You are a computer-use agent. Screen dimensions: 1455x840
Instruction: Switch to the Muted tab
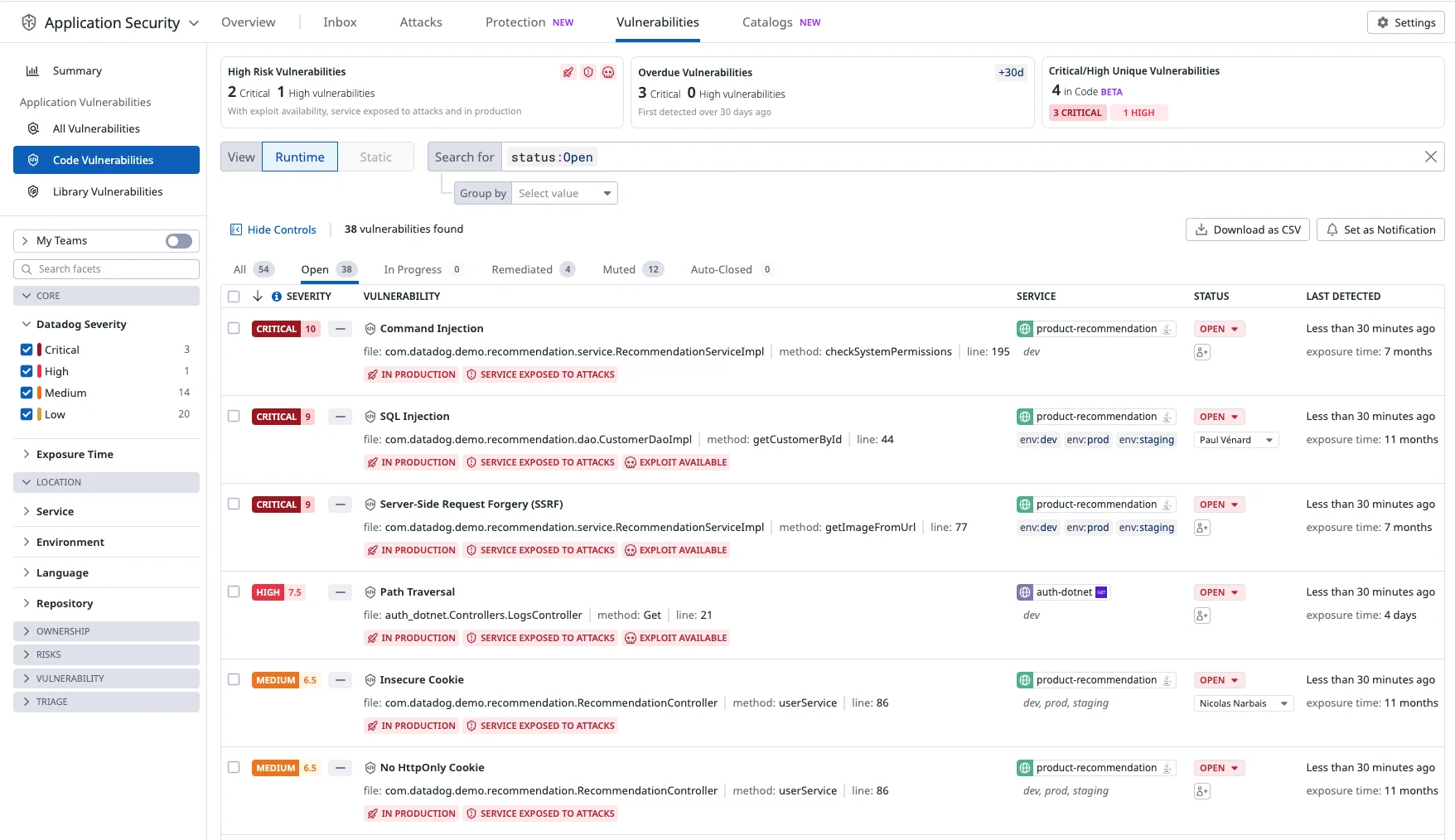(619, 269)
